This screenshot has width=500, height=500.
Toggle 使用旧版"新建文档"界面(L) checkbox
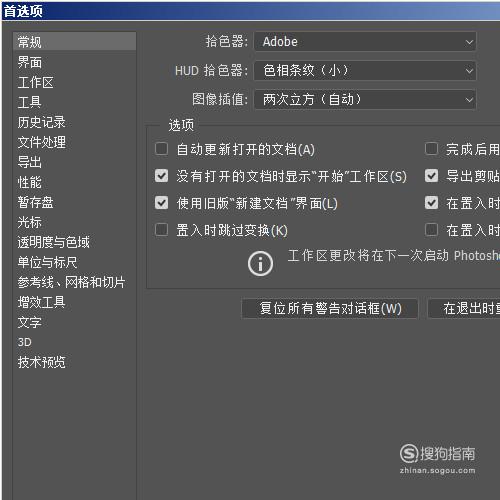pyautogui.click(x=162, y=203)
